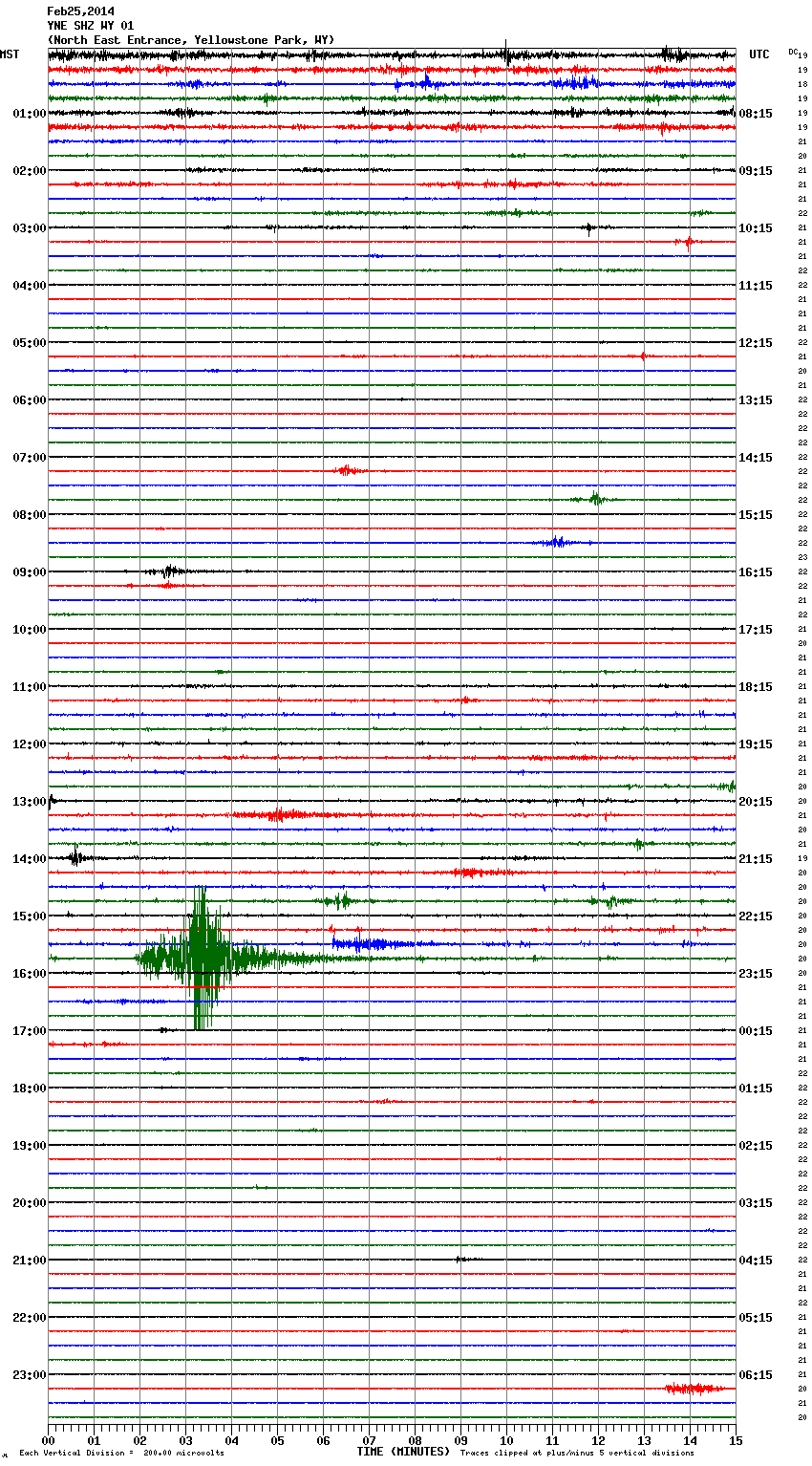
Task: Click the 00:15 UTC time label
Action: (756, 1031)
